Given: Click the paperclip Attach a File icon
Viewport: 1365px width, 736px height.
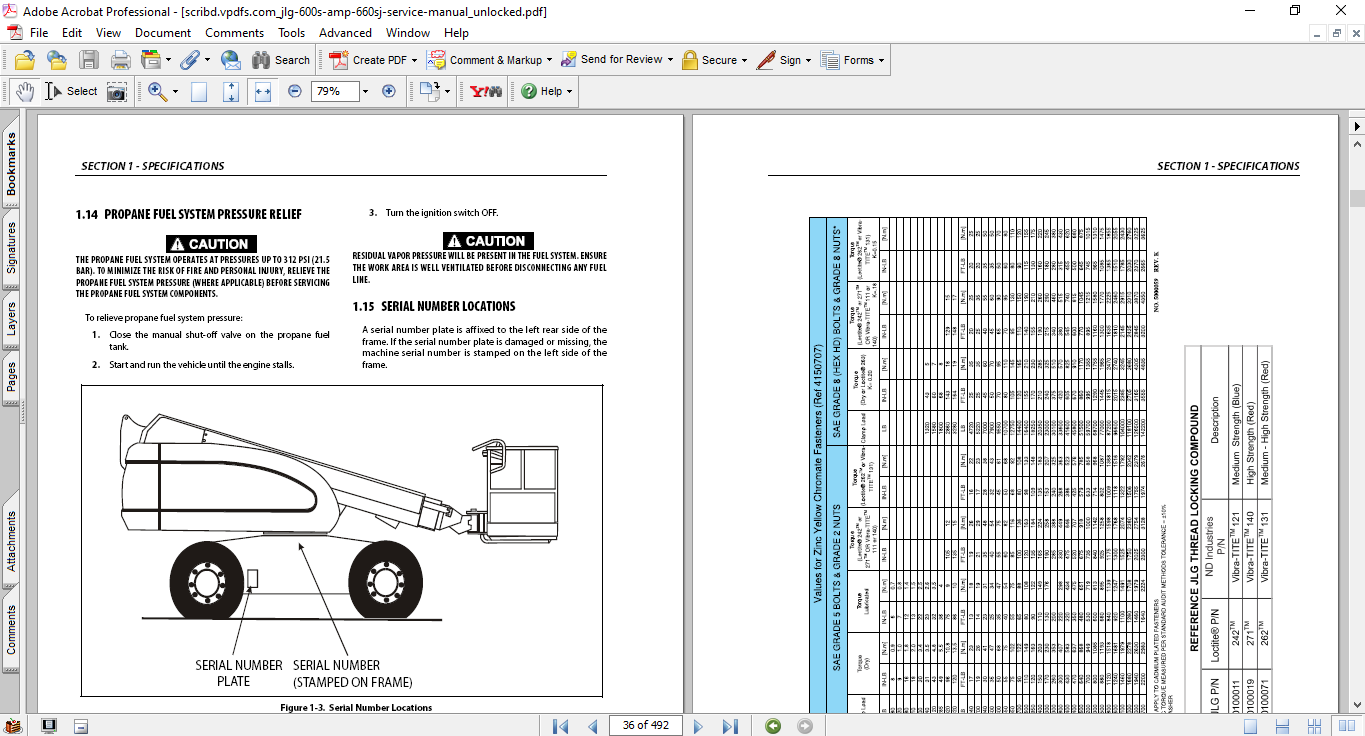Looking at the screenshot, I should pyautogui.click(x=190, y=60).
